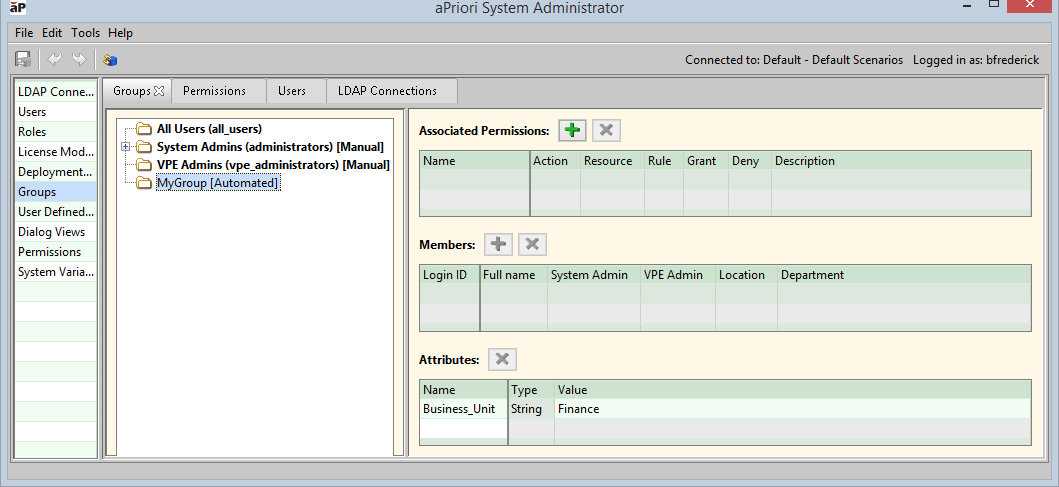Click the Undo arrow icon

(x=56, y=60)
